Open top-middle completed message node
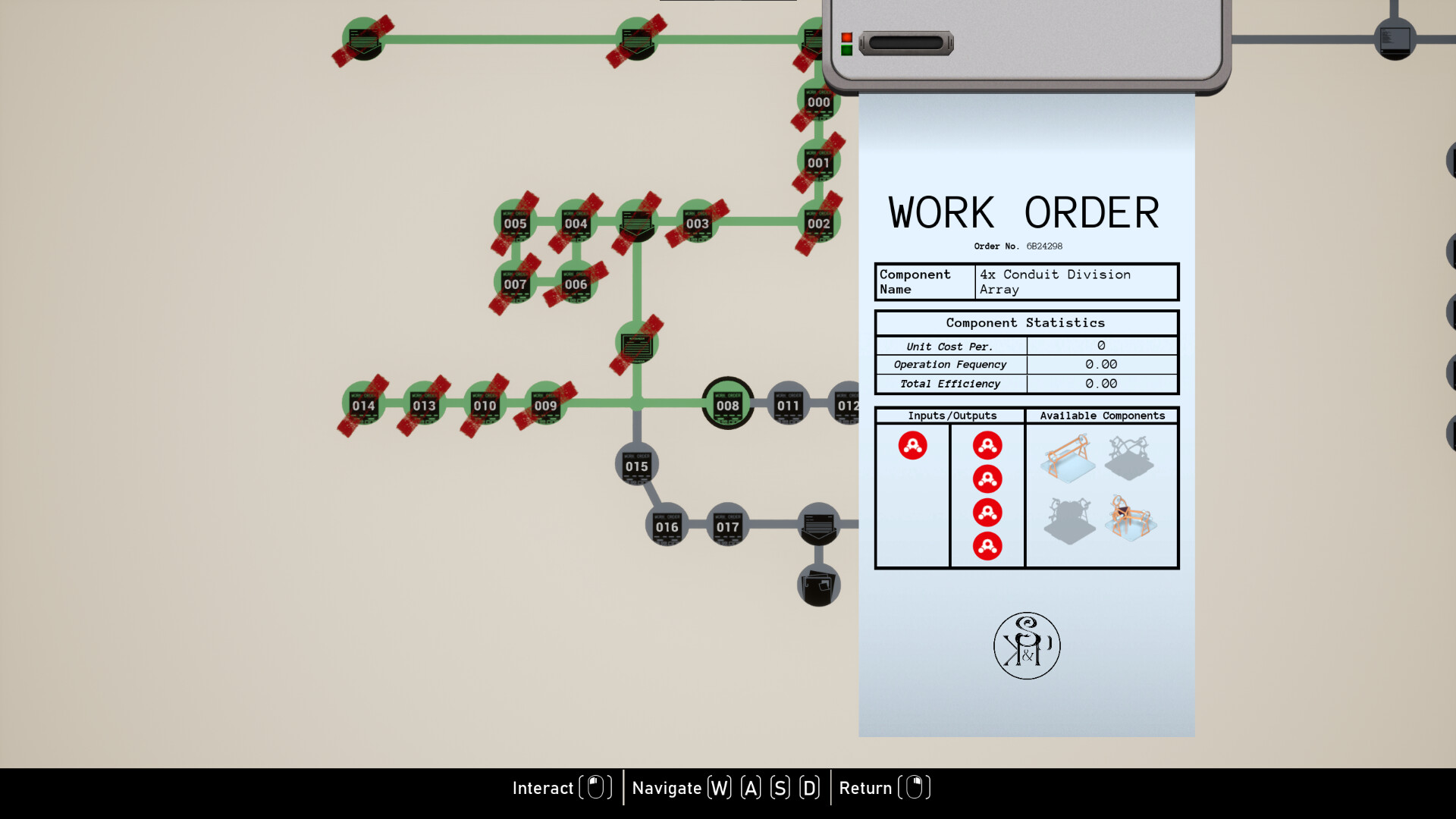 [x=636, y=39]
